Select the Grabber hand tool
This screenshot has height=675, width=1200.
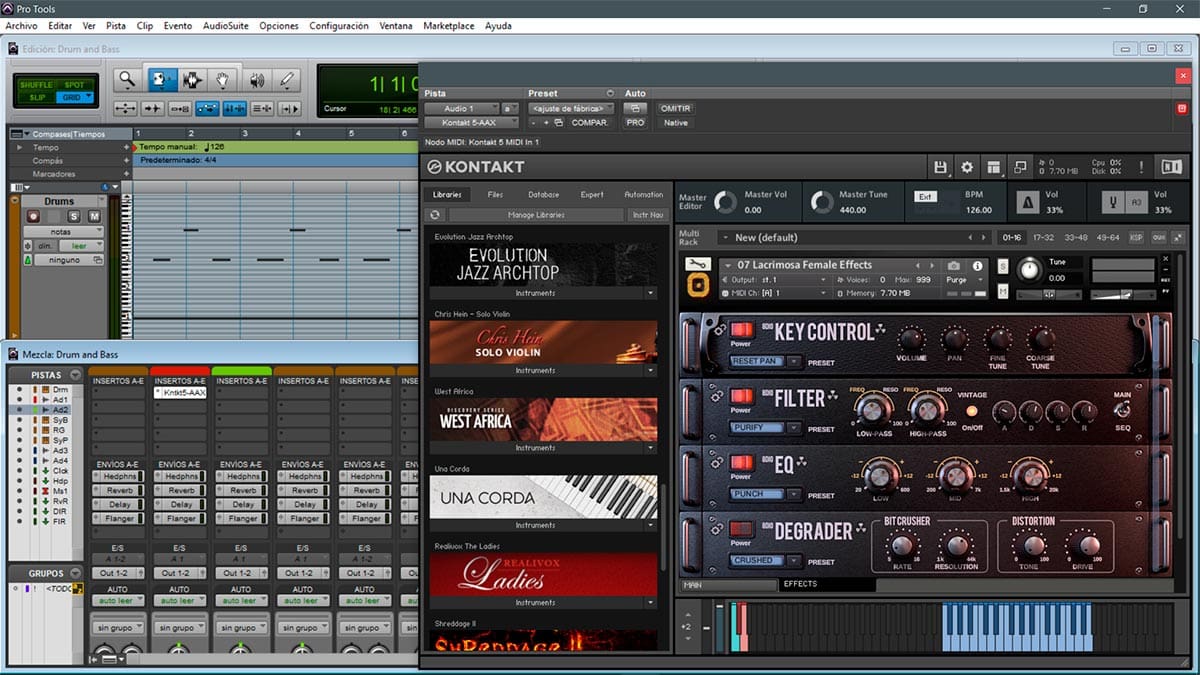pyautogui.click(x=224, y=80)
